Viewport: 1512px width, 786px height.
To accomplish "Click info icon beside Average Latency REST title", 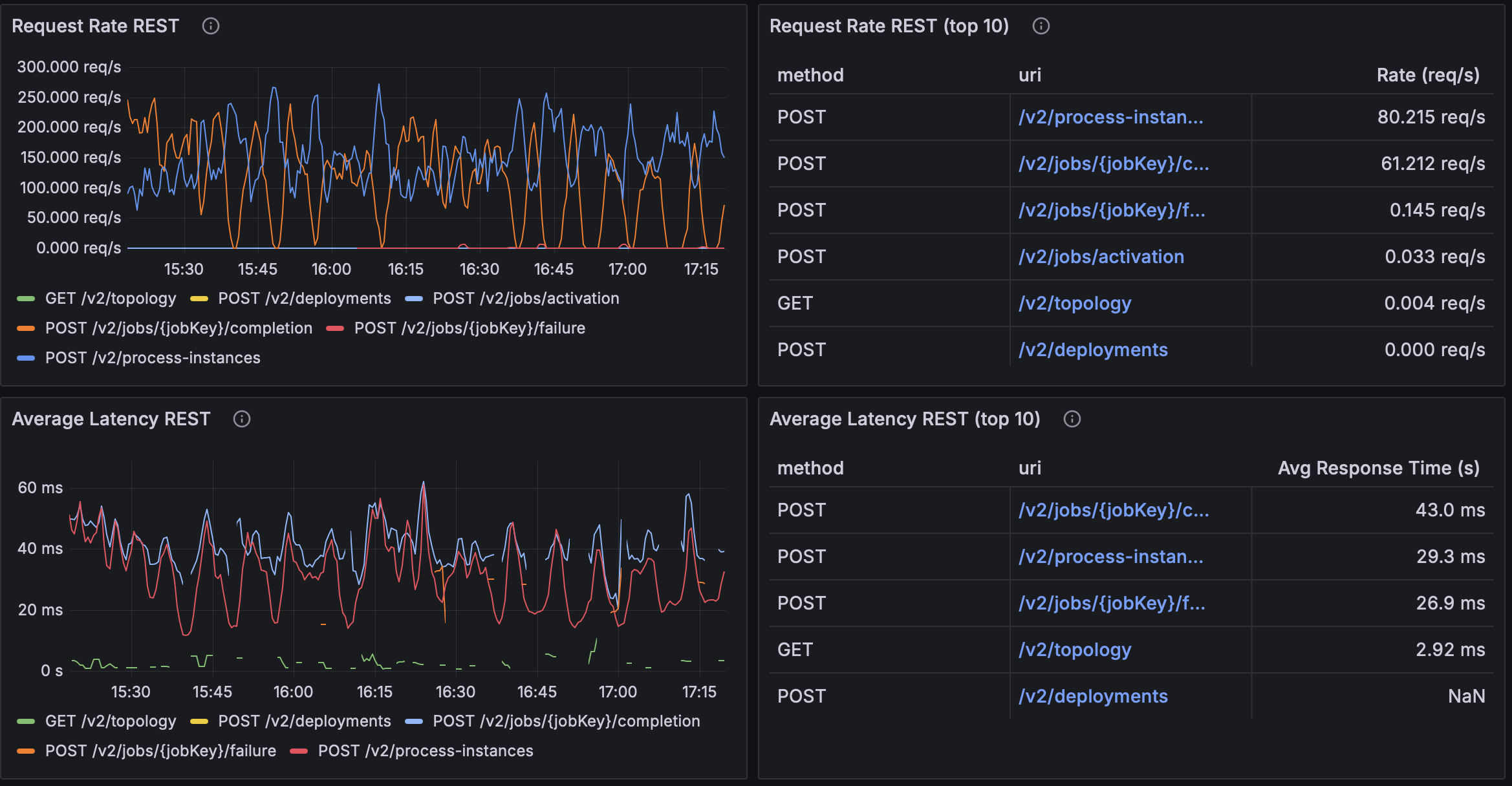I will [241, 419].
